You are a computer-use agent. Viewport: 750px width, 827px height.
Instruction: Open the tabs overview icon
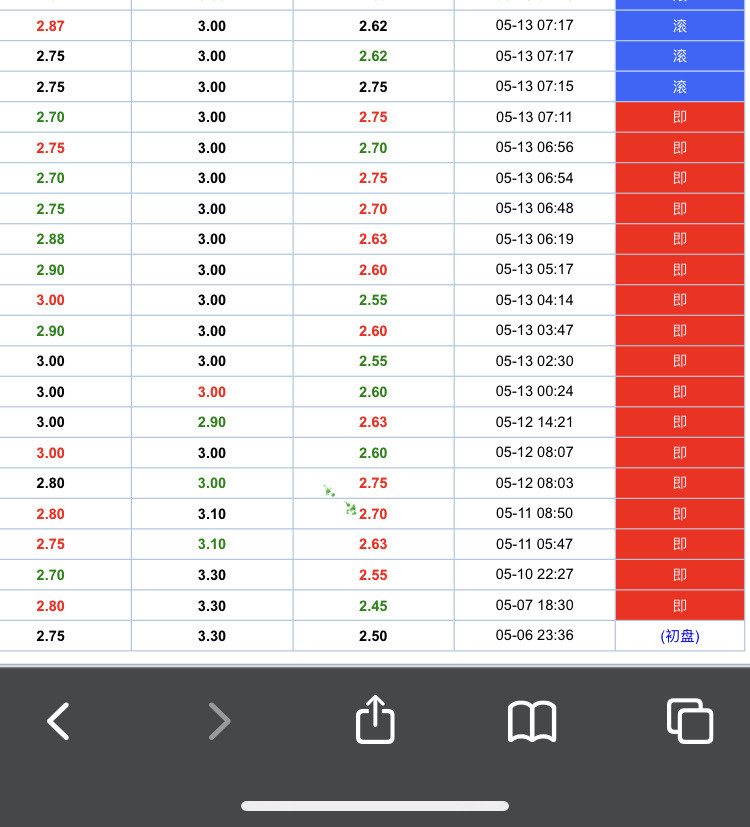pyautogui.click(x=690, y=720)
